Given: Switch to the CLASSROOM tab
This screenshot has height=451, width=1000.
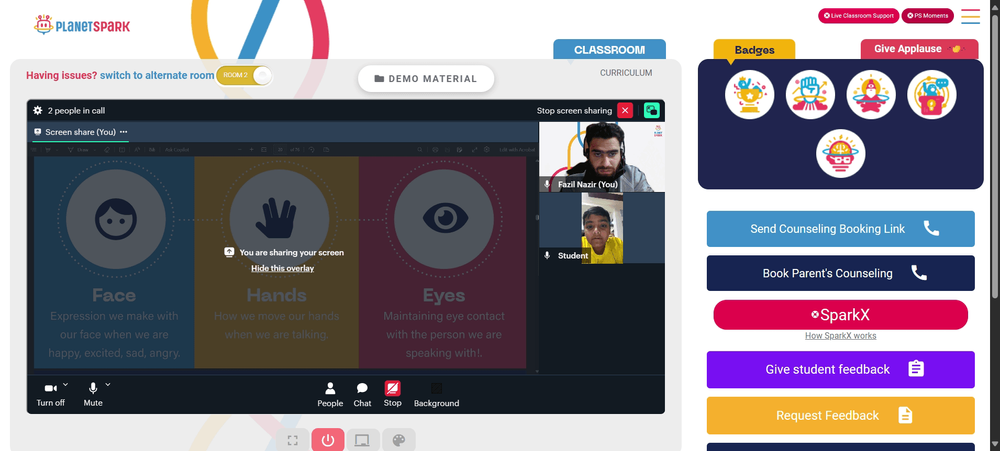Looking at the screenshot, I should 609,50.
